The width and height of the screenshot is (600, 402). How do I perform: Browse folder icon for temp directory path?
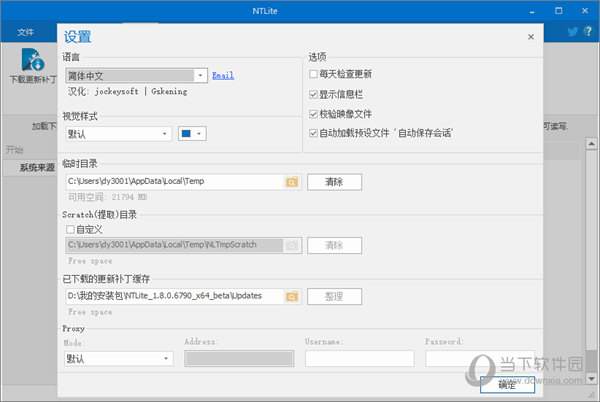pos(292,182)
